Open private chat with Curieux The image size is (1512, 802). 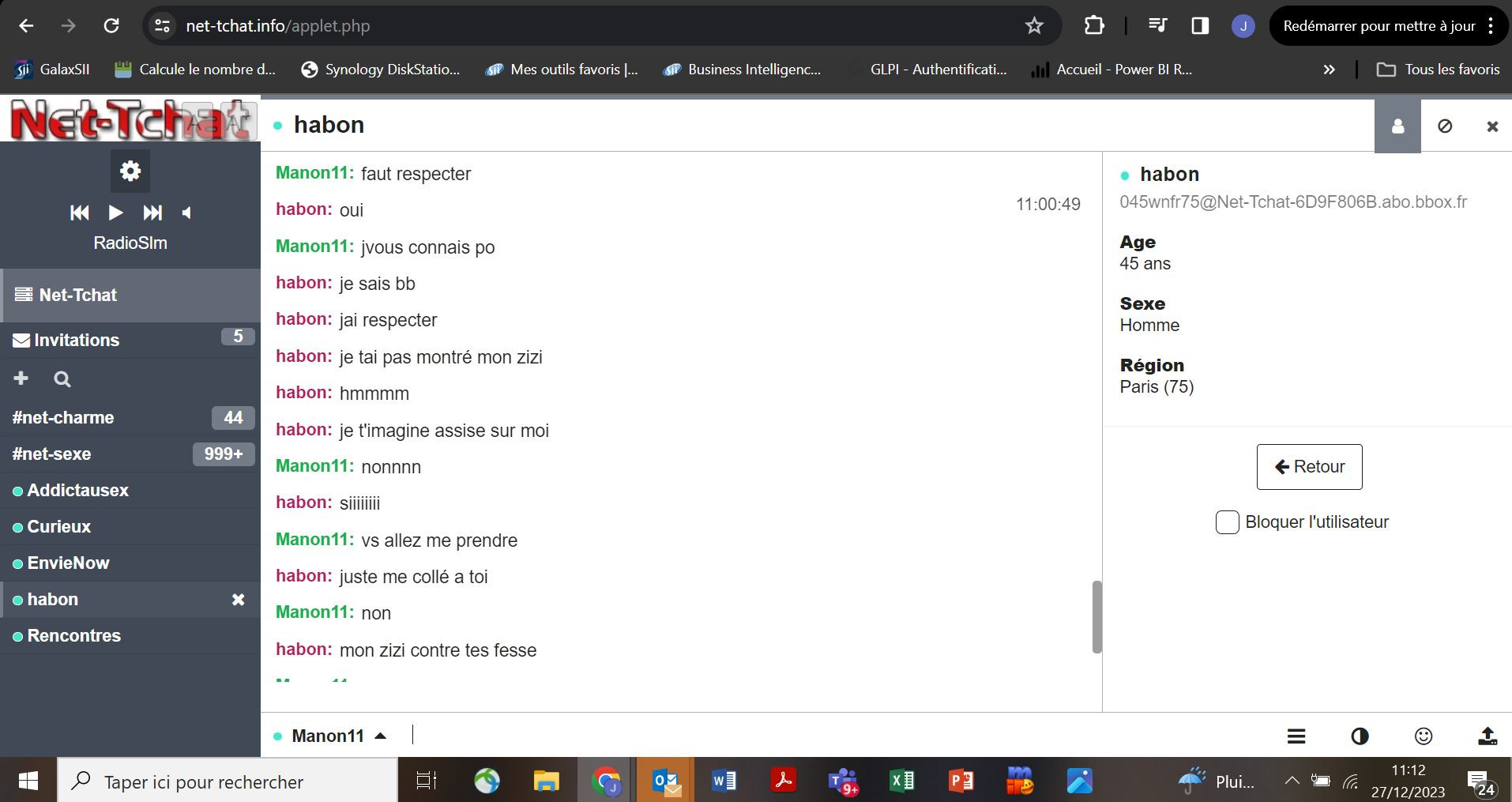pos(130,526)
